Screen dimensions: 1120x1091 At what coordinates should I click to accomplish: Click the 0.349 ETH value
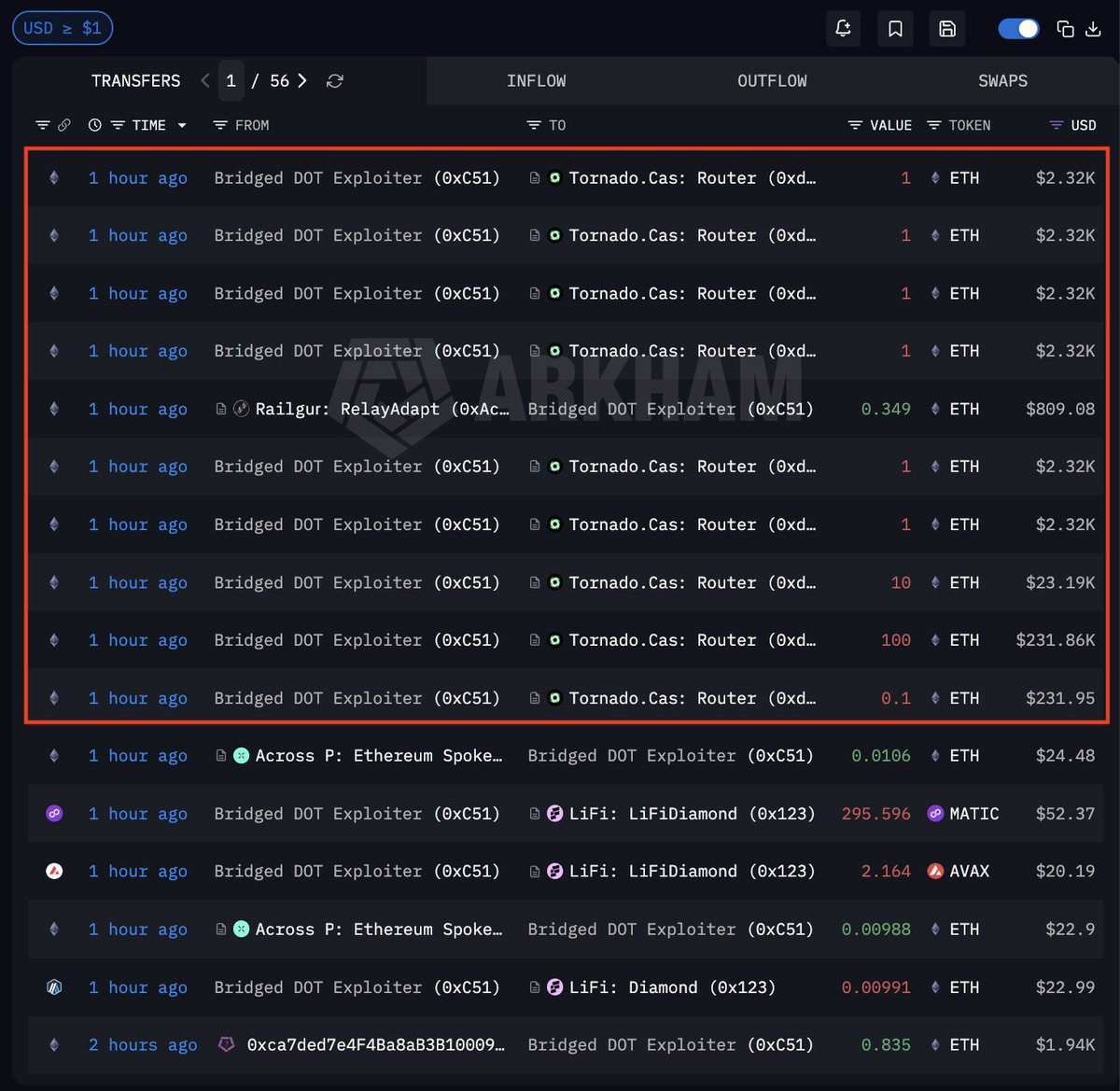(886, 409)
